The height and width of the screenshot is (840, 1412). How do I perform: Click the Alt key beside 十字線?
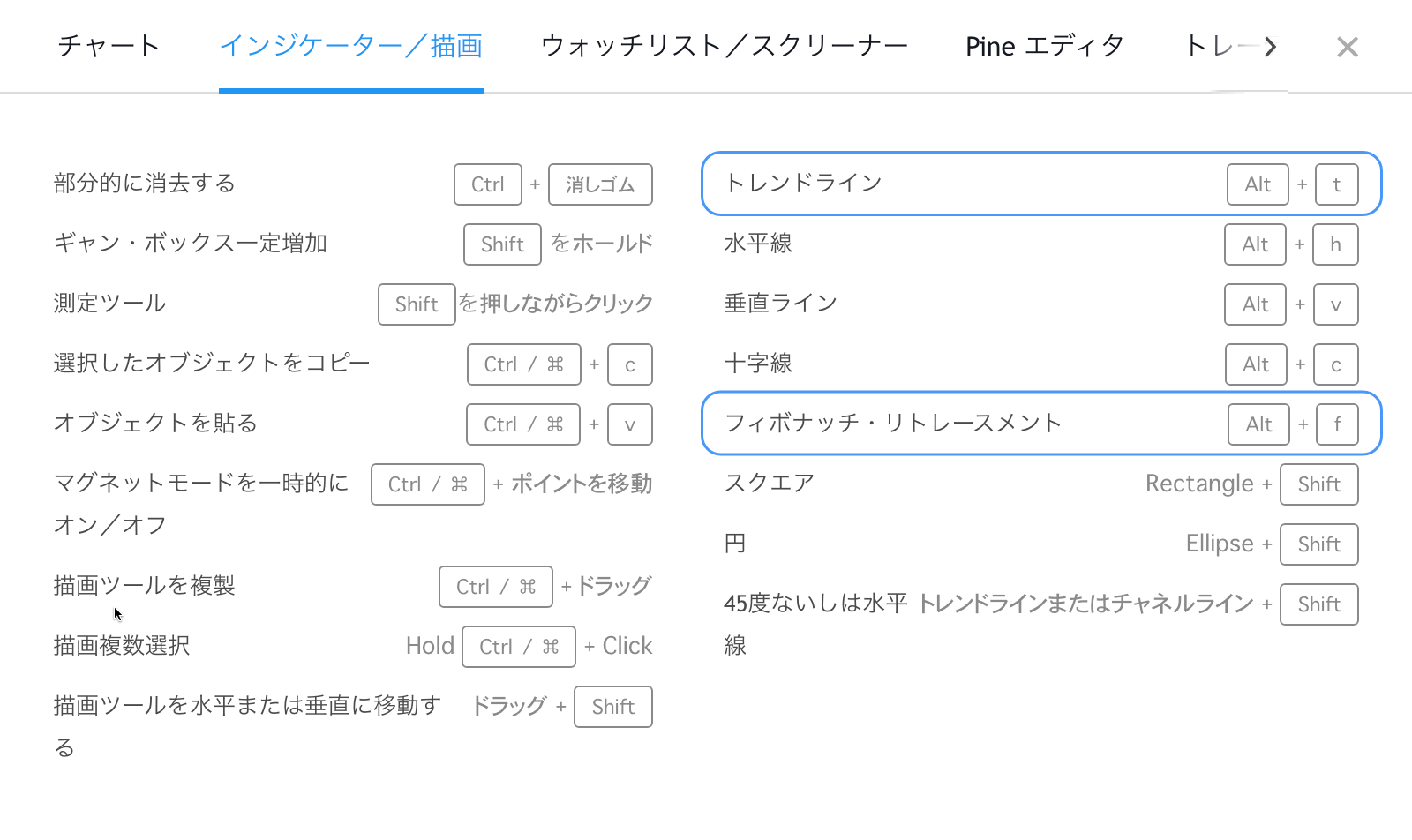coord(1256,364)
